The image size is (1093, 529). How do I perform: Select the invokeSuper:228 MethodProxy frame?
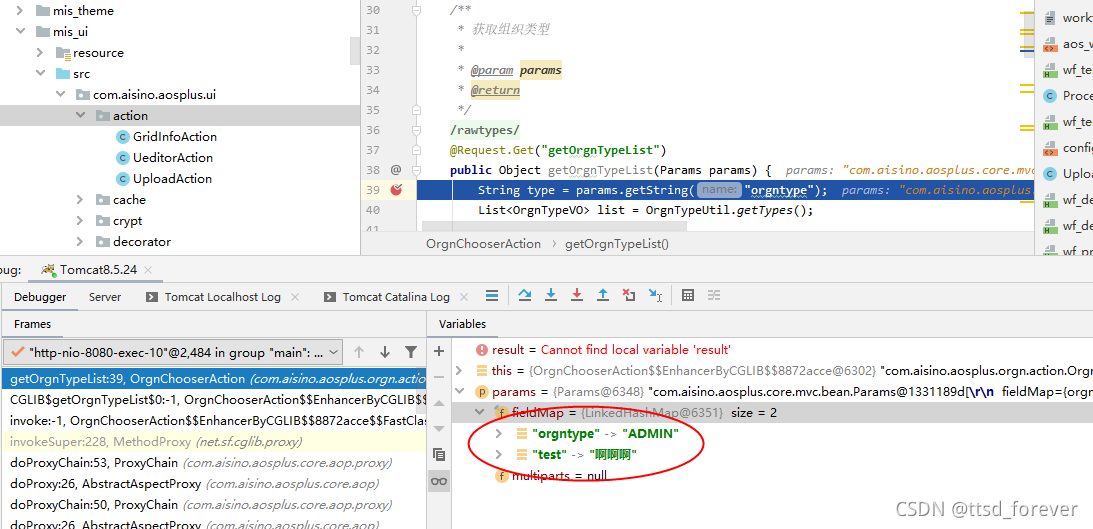click(213, 442)
